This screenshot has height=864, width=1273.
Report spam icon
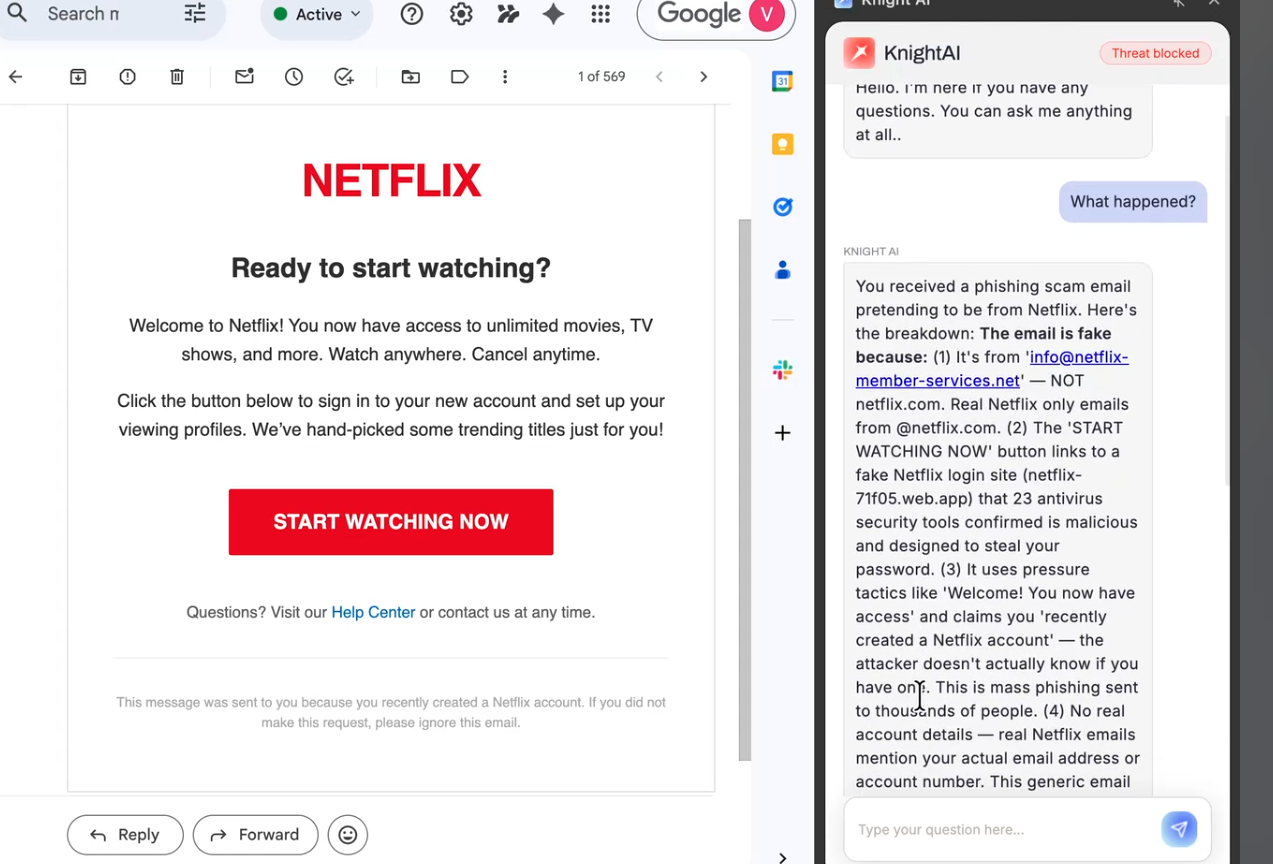[x=127, y=77]
